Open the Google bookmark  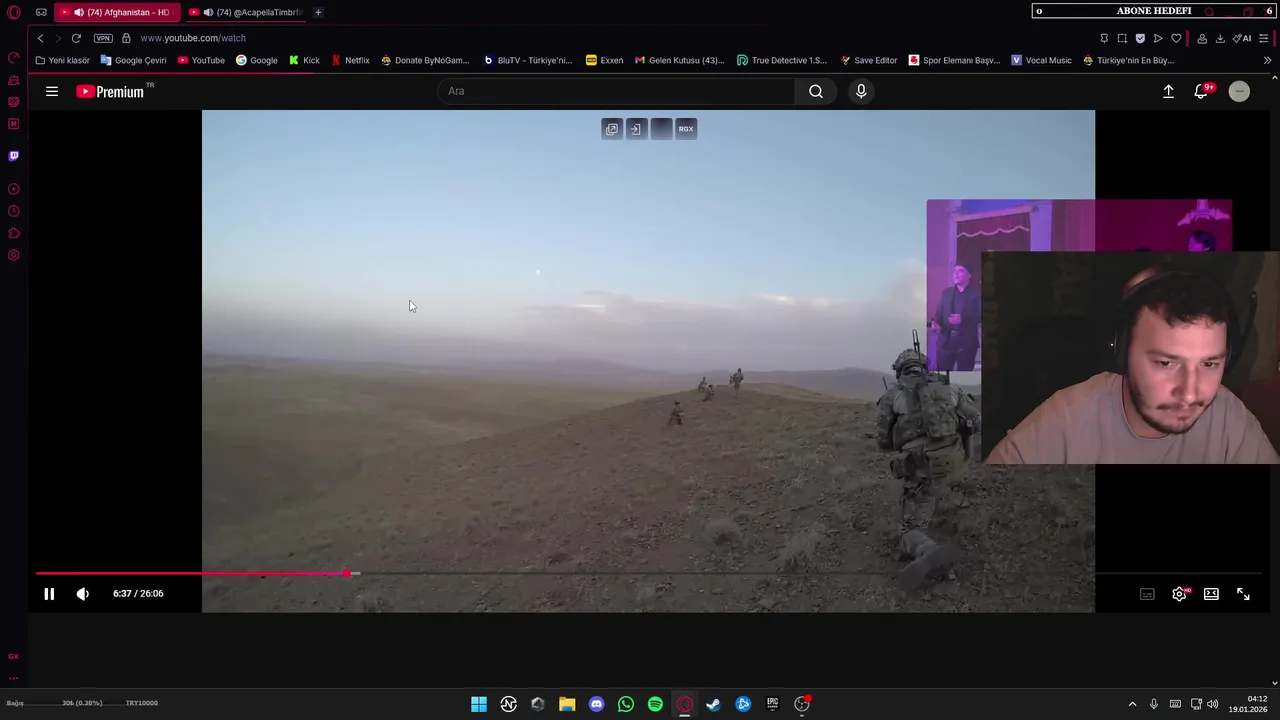[257, 60]
